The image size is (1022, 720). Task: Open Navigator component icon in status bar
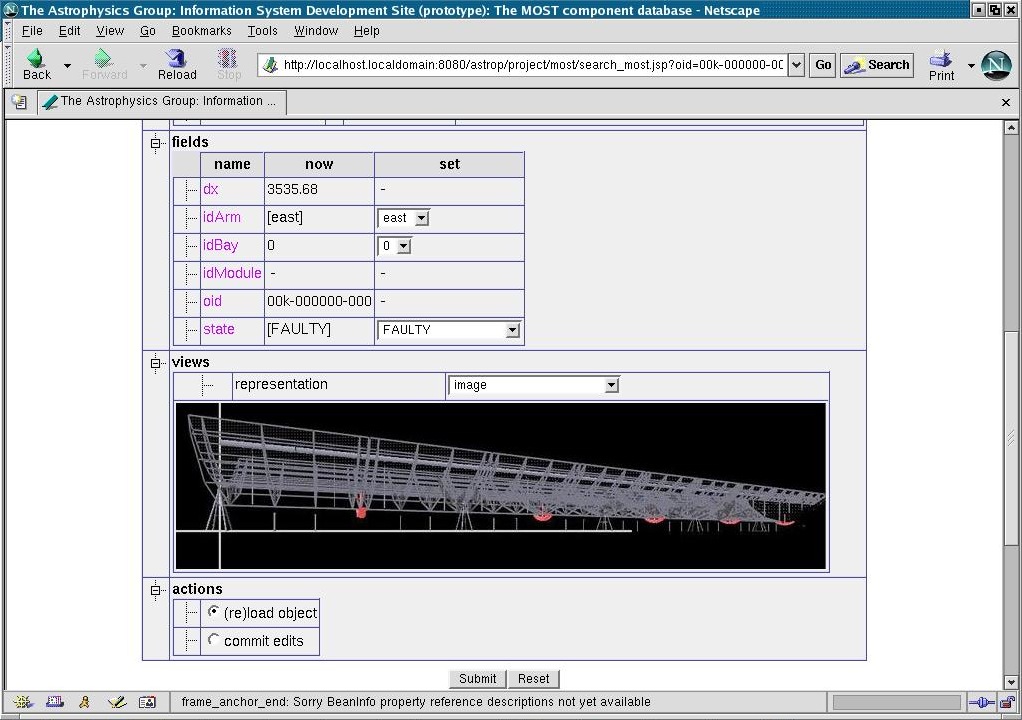(x=23, y=702)
